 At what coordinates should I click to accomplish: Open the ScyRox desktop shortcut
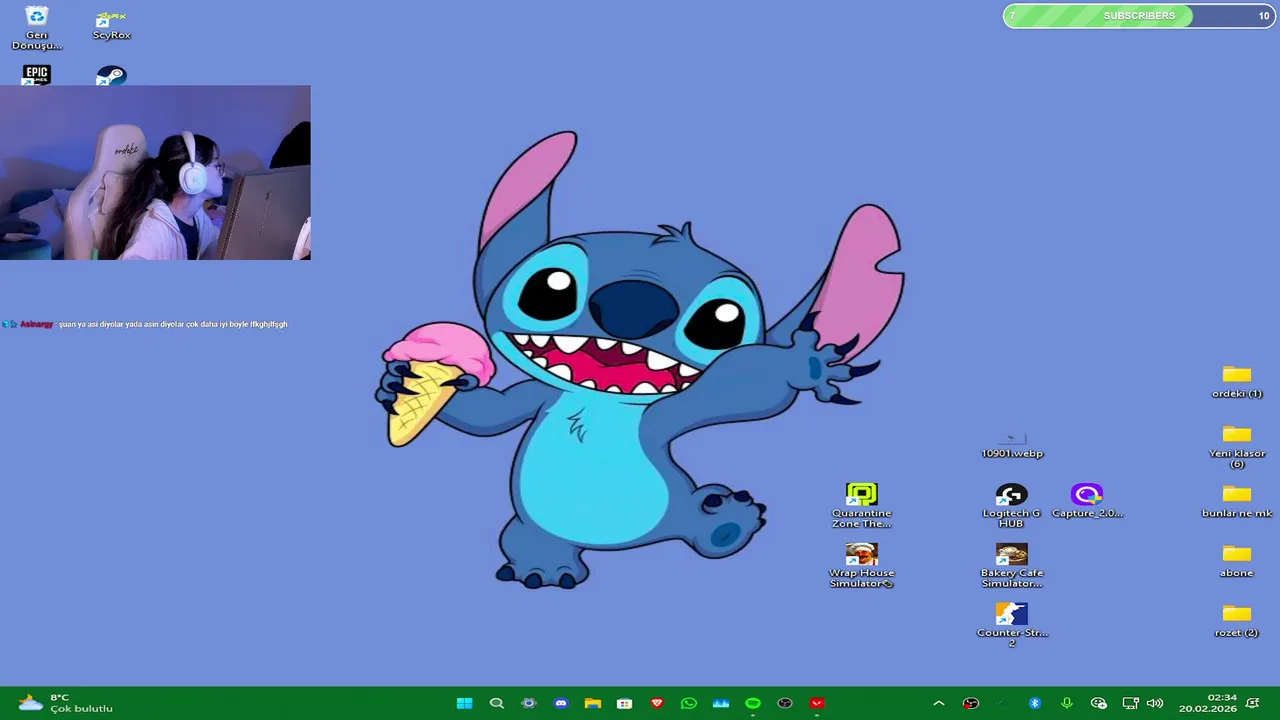[x=111, y=26]
